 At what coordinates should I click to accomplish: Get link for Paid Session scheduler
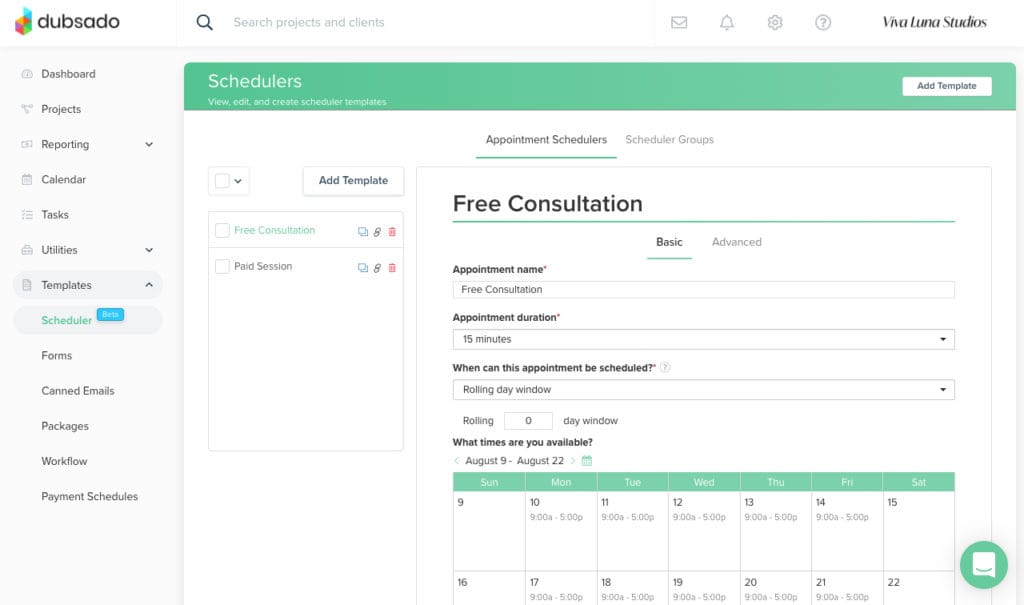coord(377,267)
